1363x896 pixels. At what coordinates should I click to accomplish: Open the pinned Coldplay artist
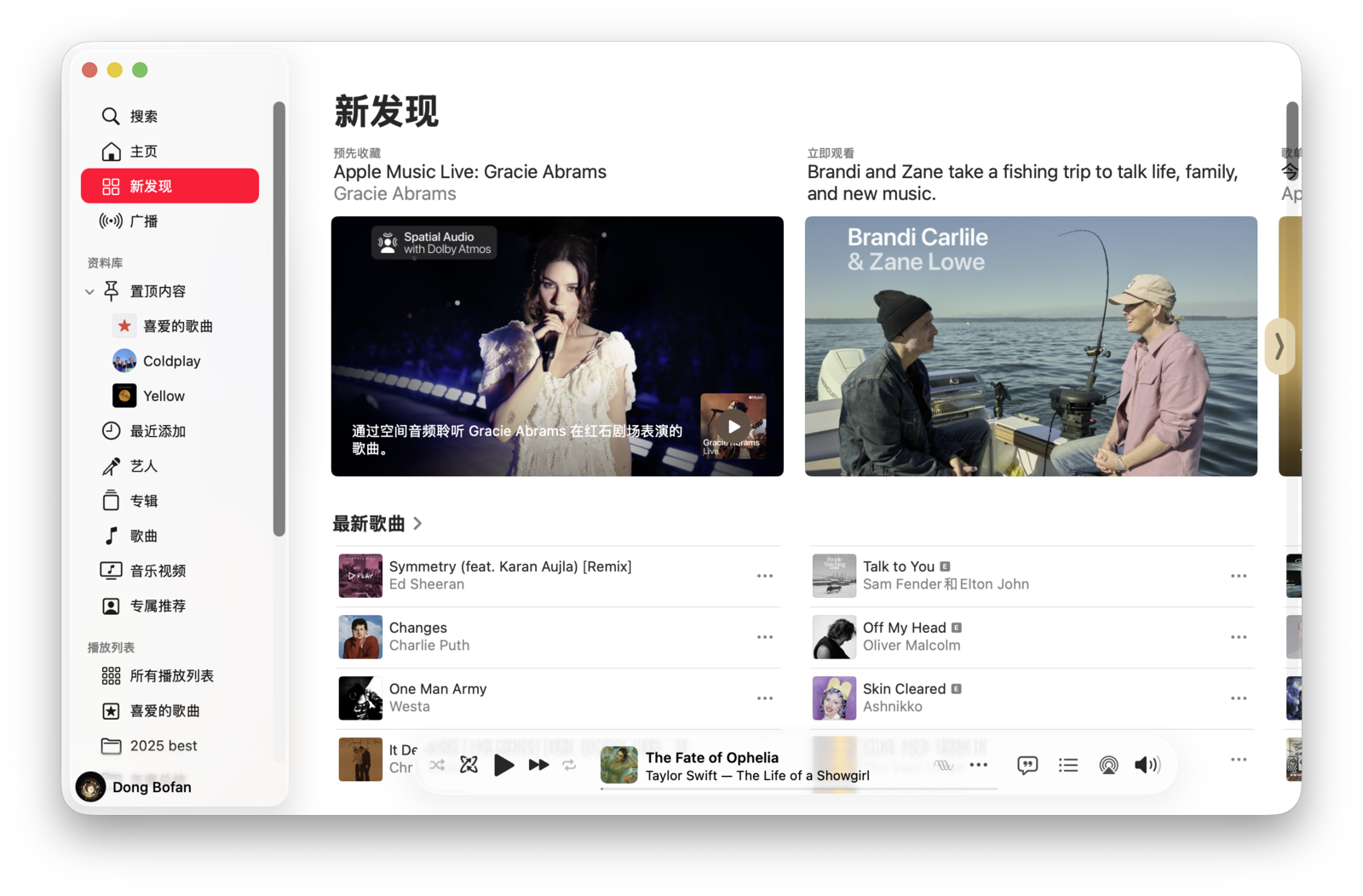point(171,361)
